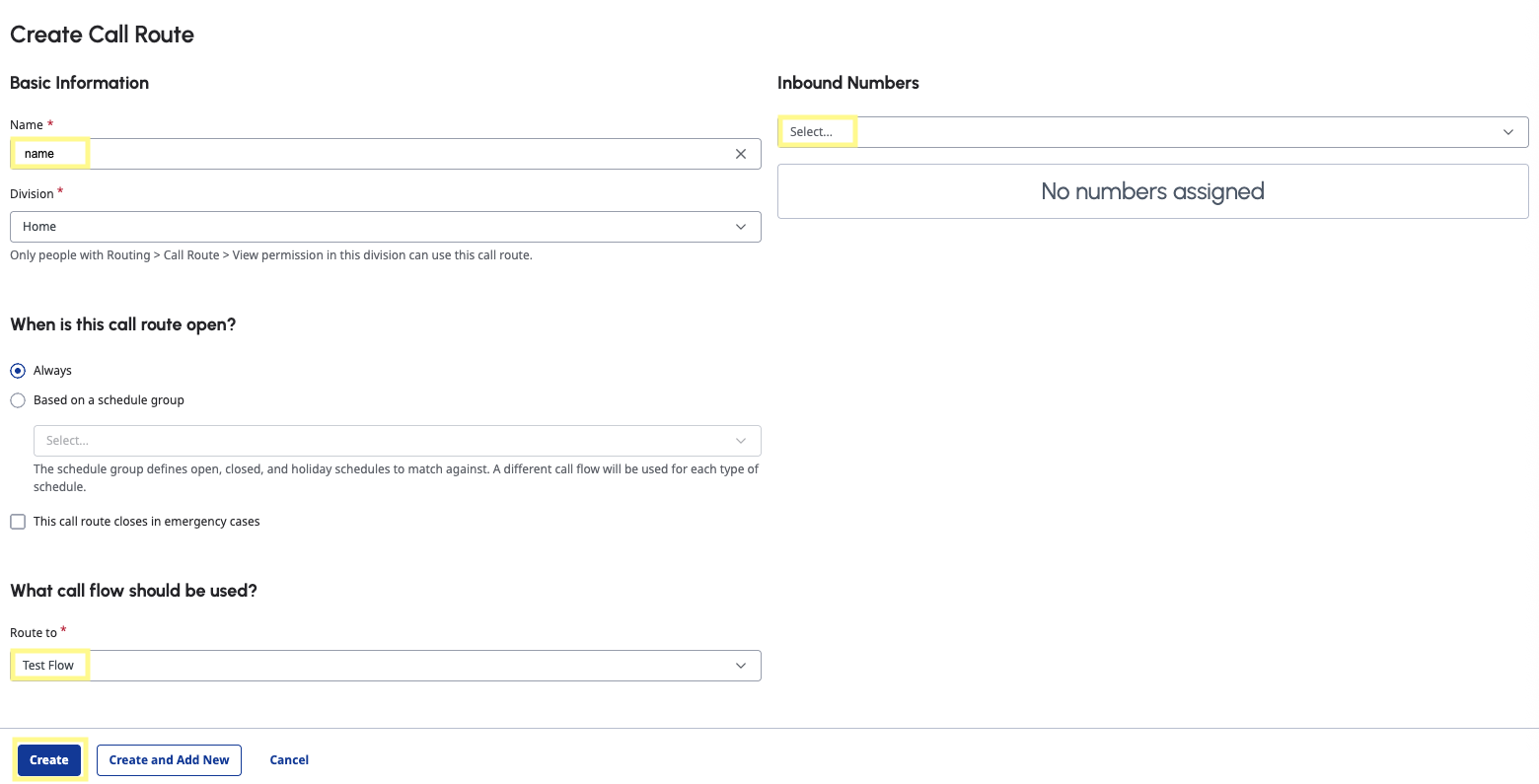1539x784 pixels.
Task: Click the chevron arrow in the Division field
Action: tap(741, 227)
